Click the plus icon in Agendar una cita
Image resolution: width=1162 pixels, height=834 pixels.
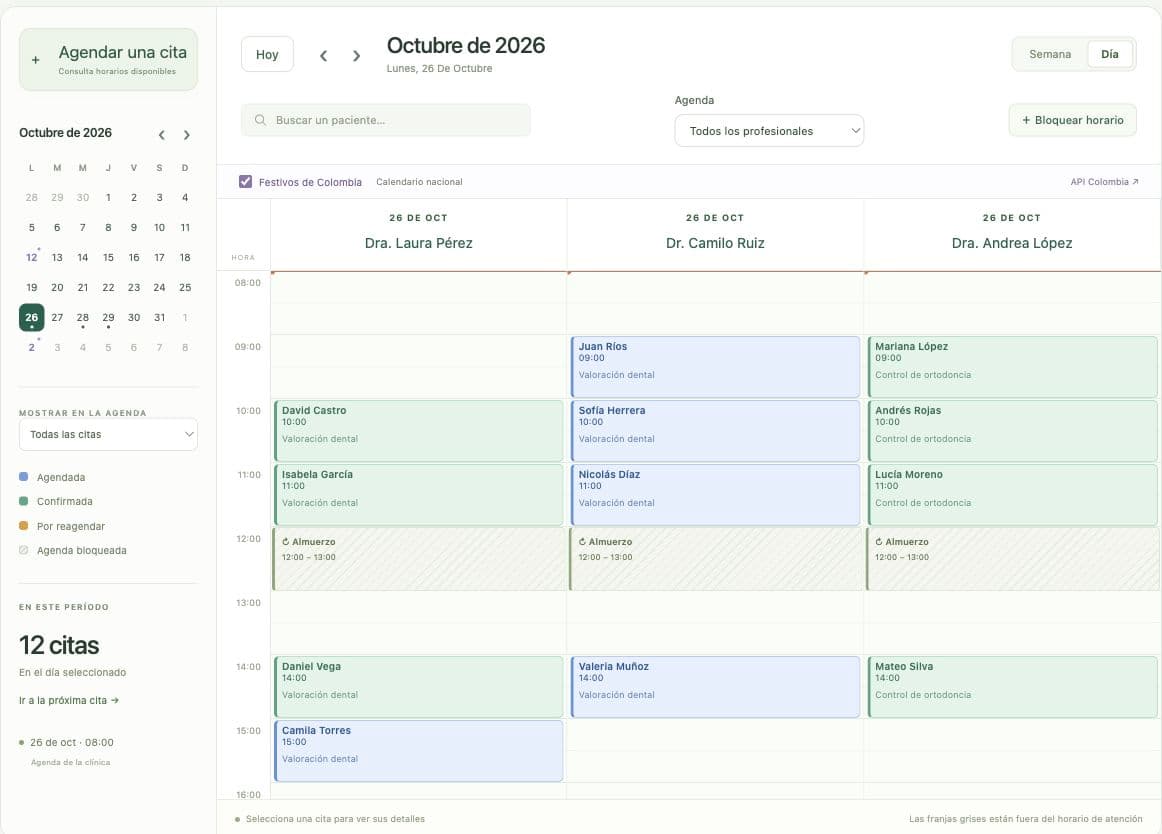[x=36, y=60]
